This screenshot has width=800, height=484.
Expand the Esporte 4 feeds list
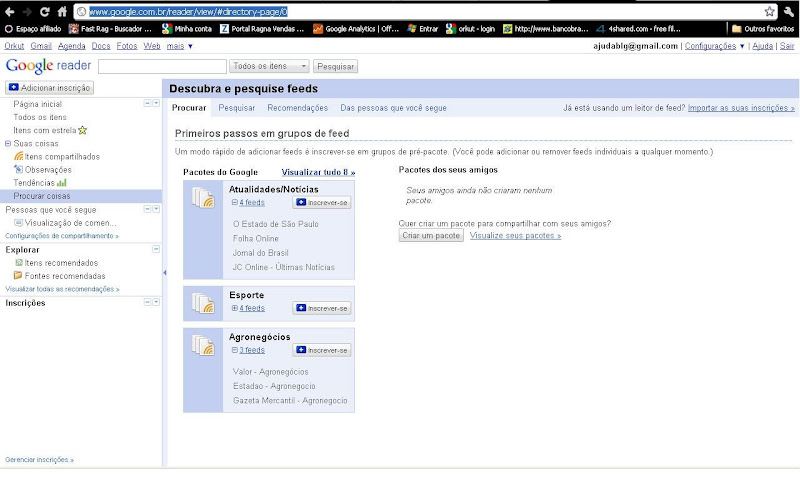(x=235, y=308)
